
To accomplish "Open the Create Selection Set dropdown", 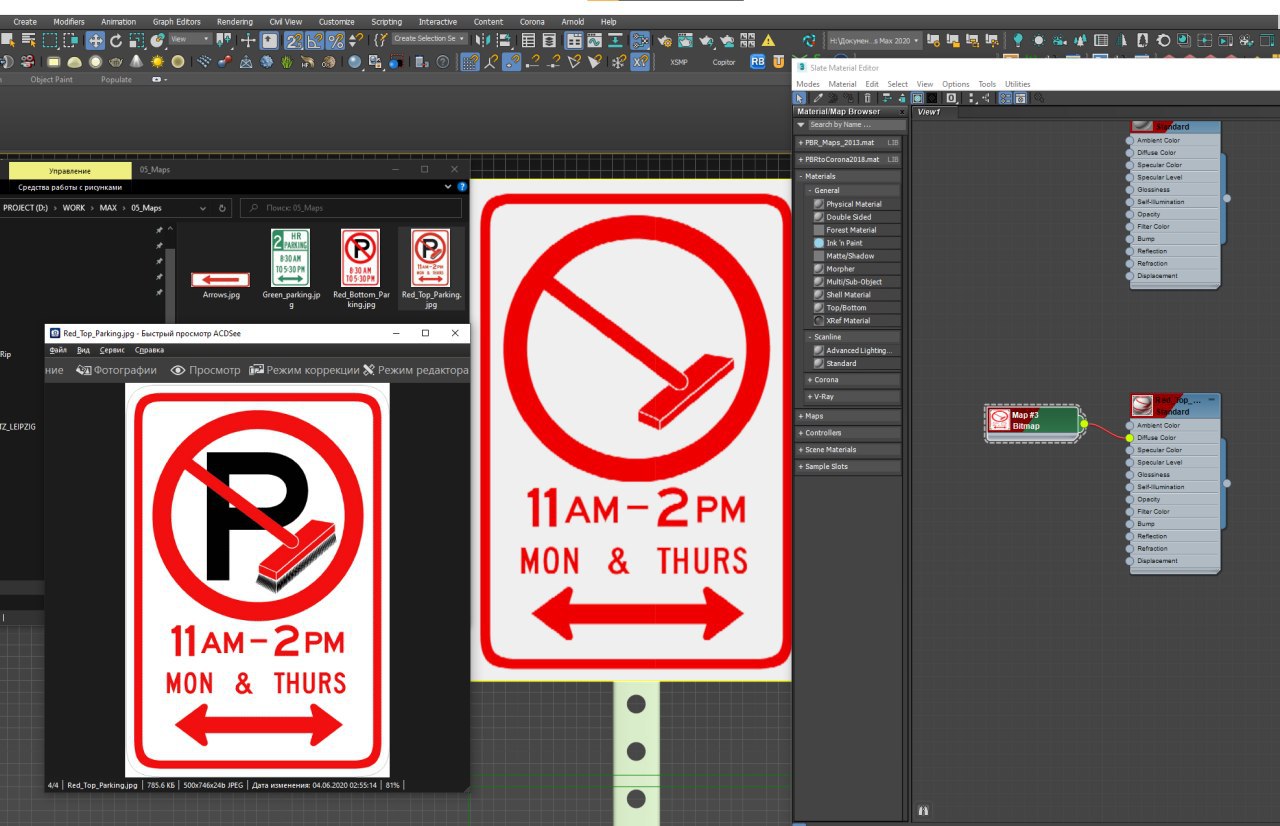I will tap(429, 39).
